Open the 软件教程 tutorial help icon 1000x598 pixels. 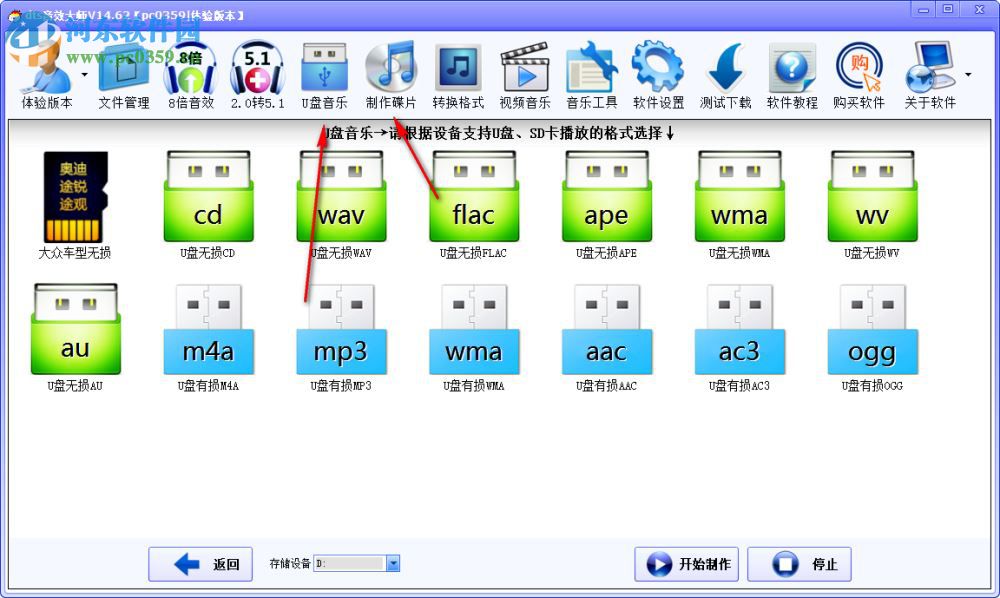[x=792, y=70]
